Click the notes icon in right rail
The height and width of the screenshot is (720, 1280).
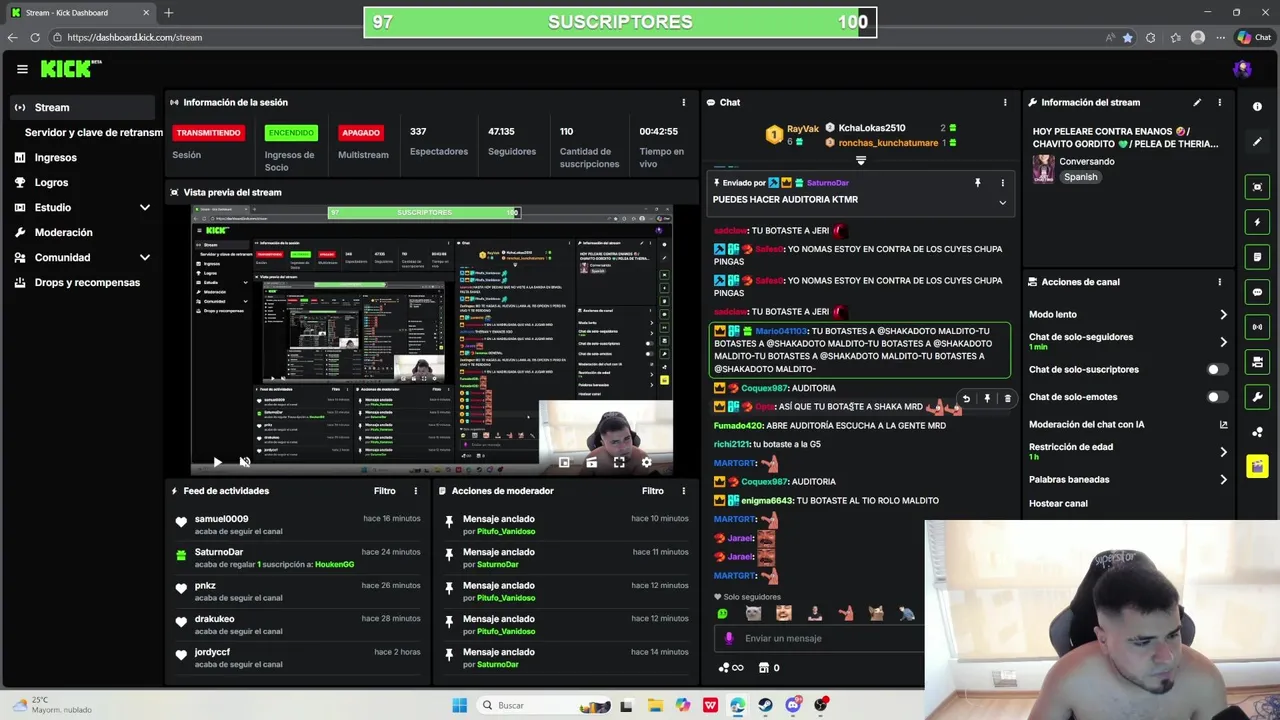pyautogui.click(x=1257, y=257)
